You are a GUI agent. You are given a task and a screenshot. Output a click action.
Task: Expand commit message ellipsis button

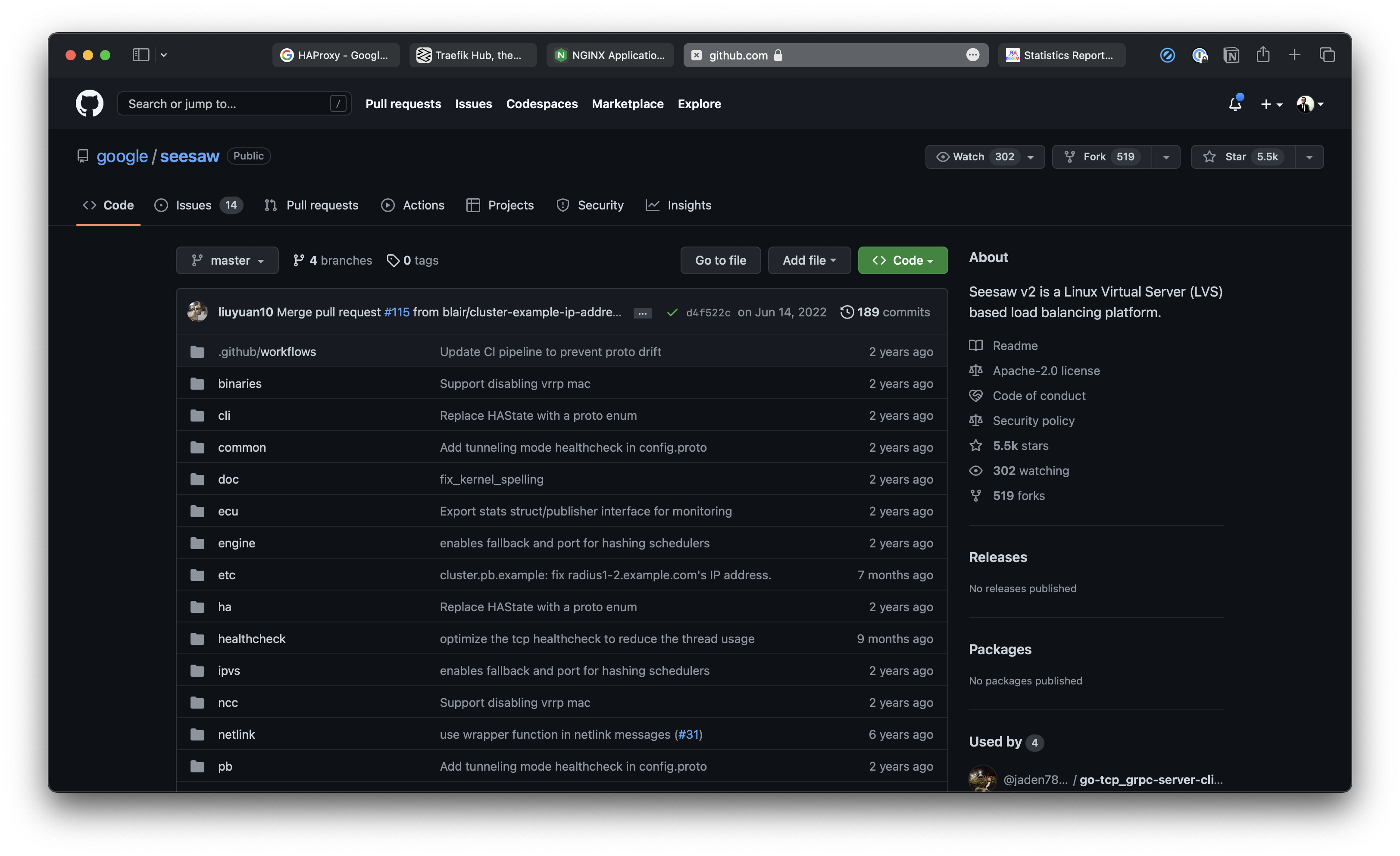pos(642,313)
